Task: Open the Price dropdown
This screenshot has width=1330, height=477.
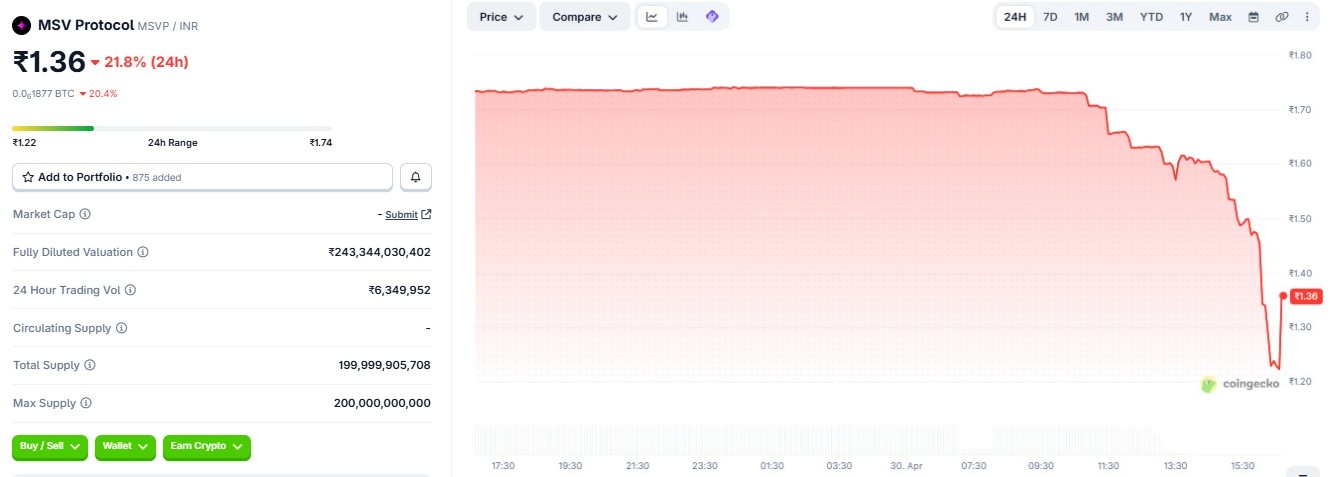Action: point(501,17)
